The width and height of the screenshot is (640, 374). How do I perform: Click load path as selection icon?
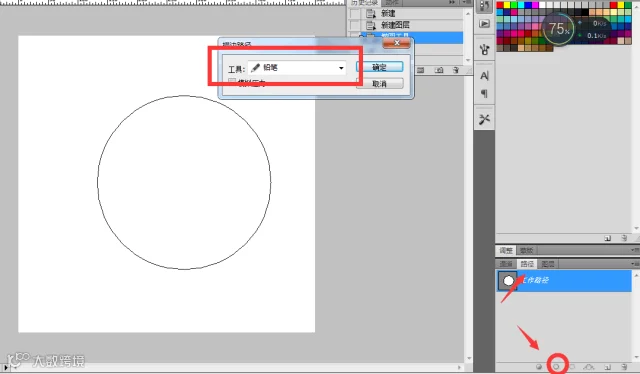click(572, 367)
